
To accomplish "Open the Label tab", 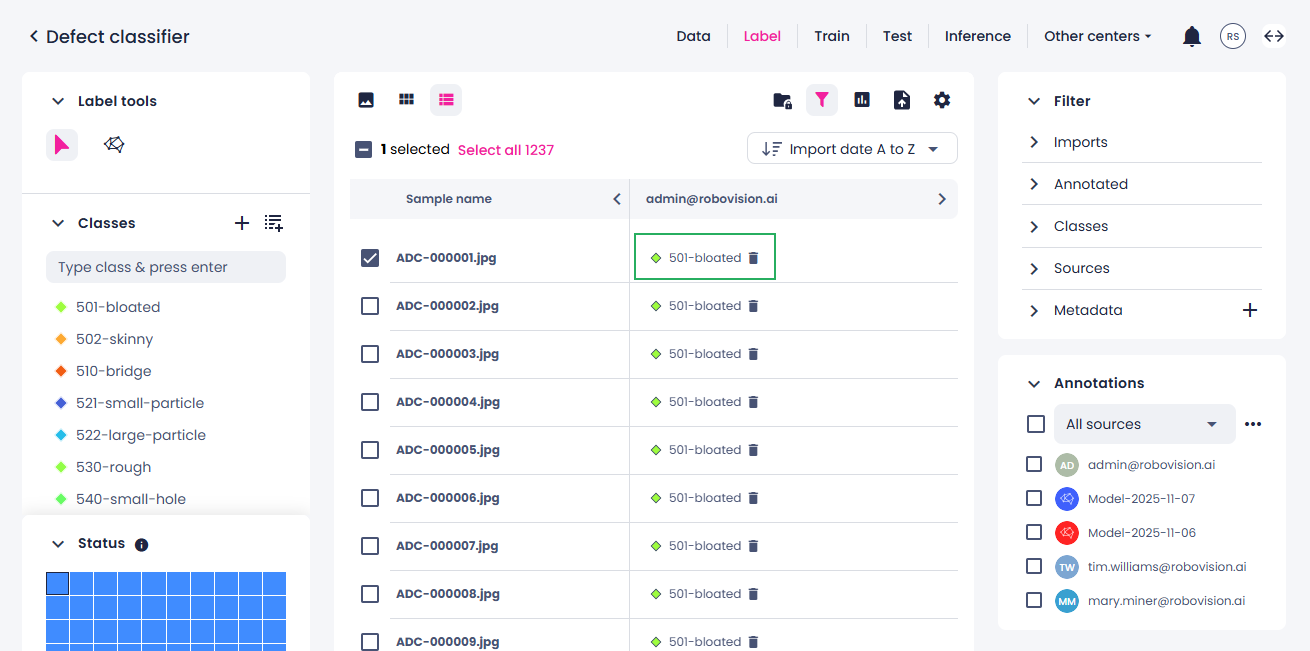I will (x=762, y=36).
